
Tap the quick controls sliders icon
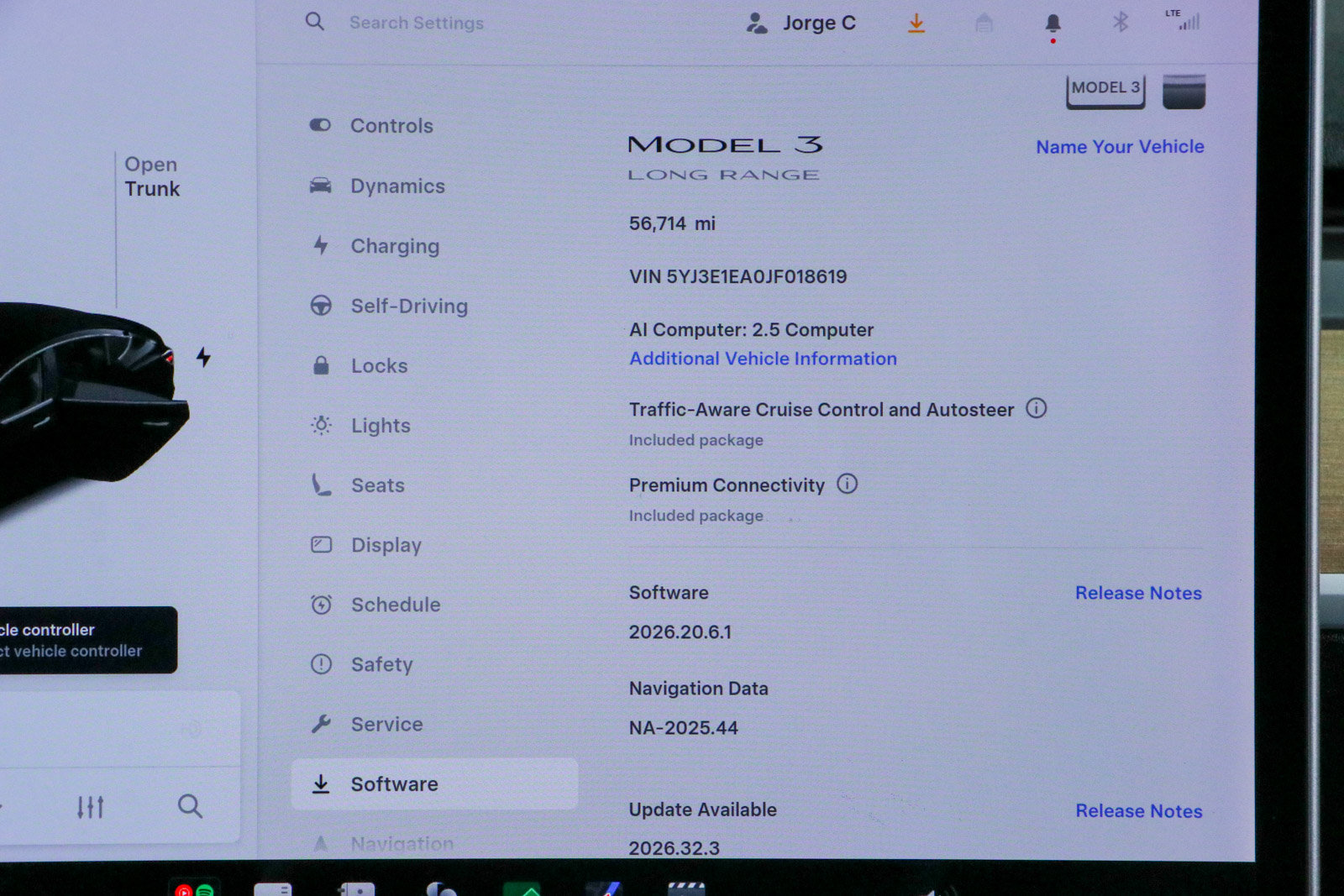tap(90, 807)
